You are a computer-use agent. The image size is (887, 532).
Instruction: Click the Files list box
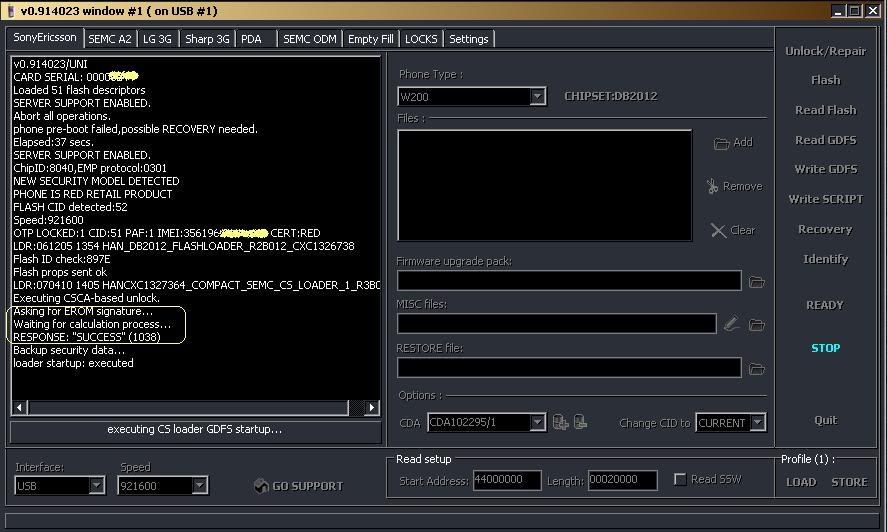tap(545, 186)
